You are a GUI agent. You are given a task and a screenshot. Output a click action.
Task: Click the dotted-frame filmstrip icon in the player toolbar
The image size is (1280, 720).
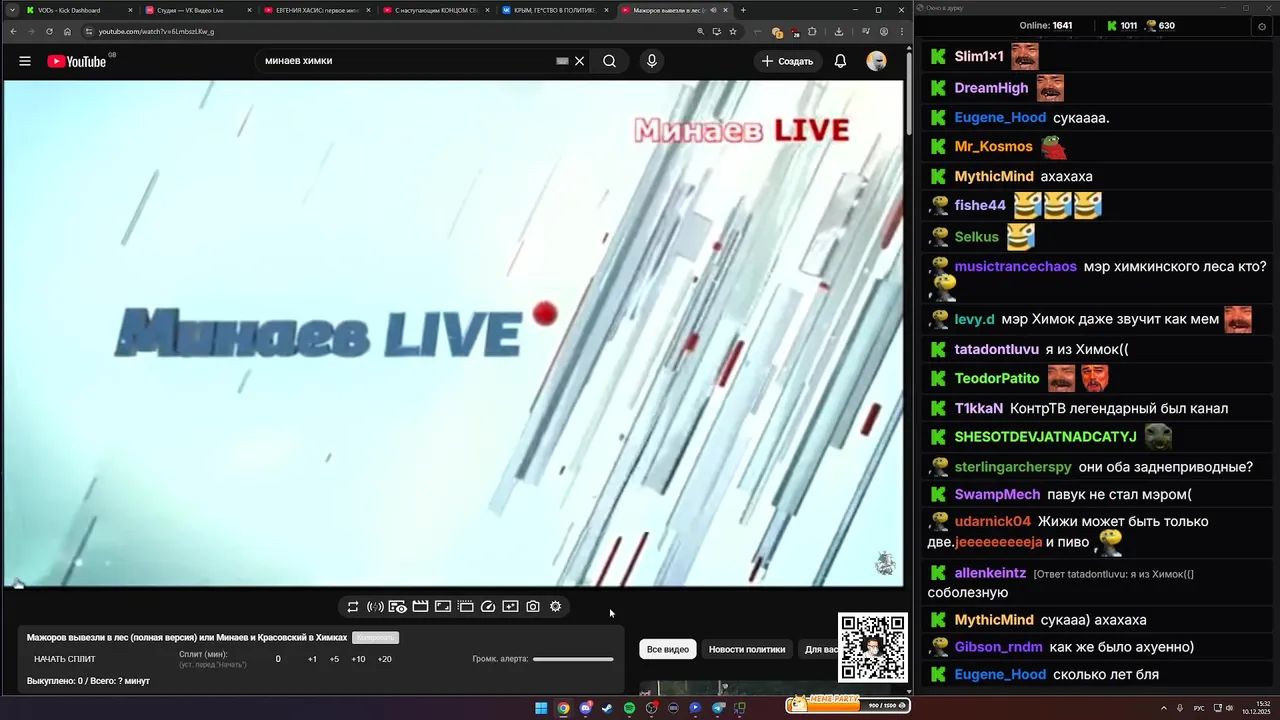coord(465,606)
